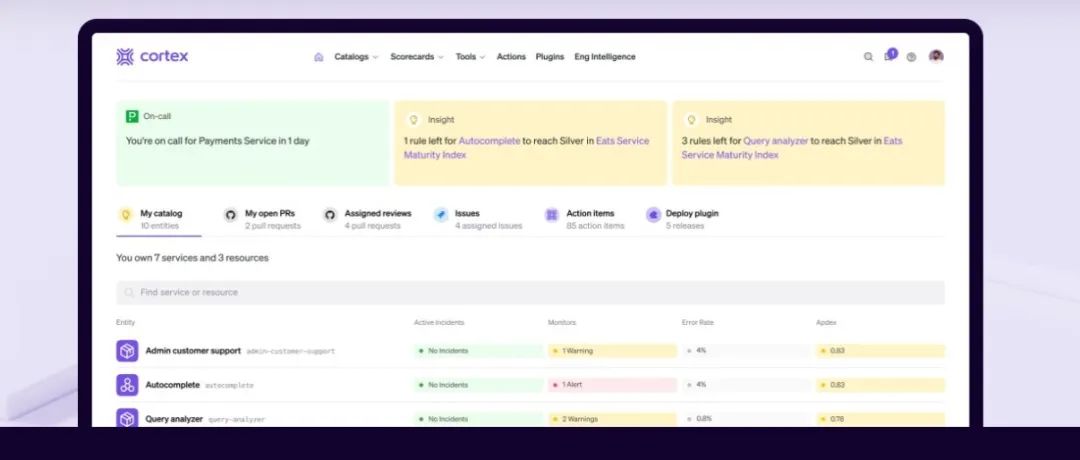The image size is (1080, 460).
Task: Click 4% error rate for Autocomplete
Action: (x=746, y=385)
